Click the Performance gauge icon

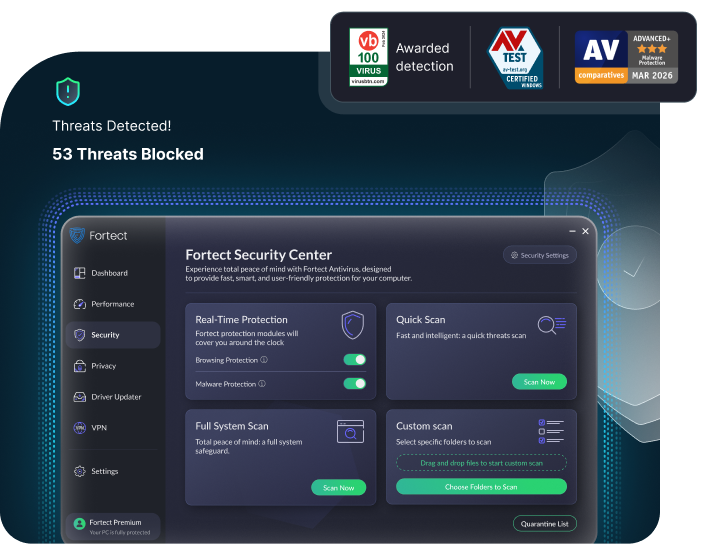pos(80,304)
